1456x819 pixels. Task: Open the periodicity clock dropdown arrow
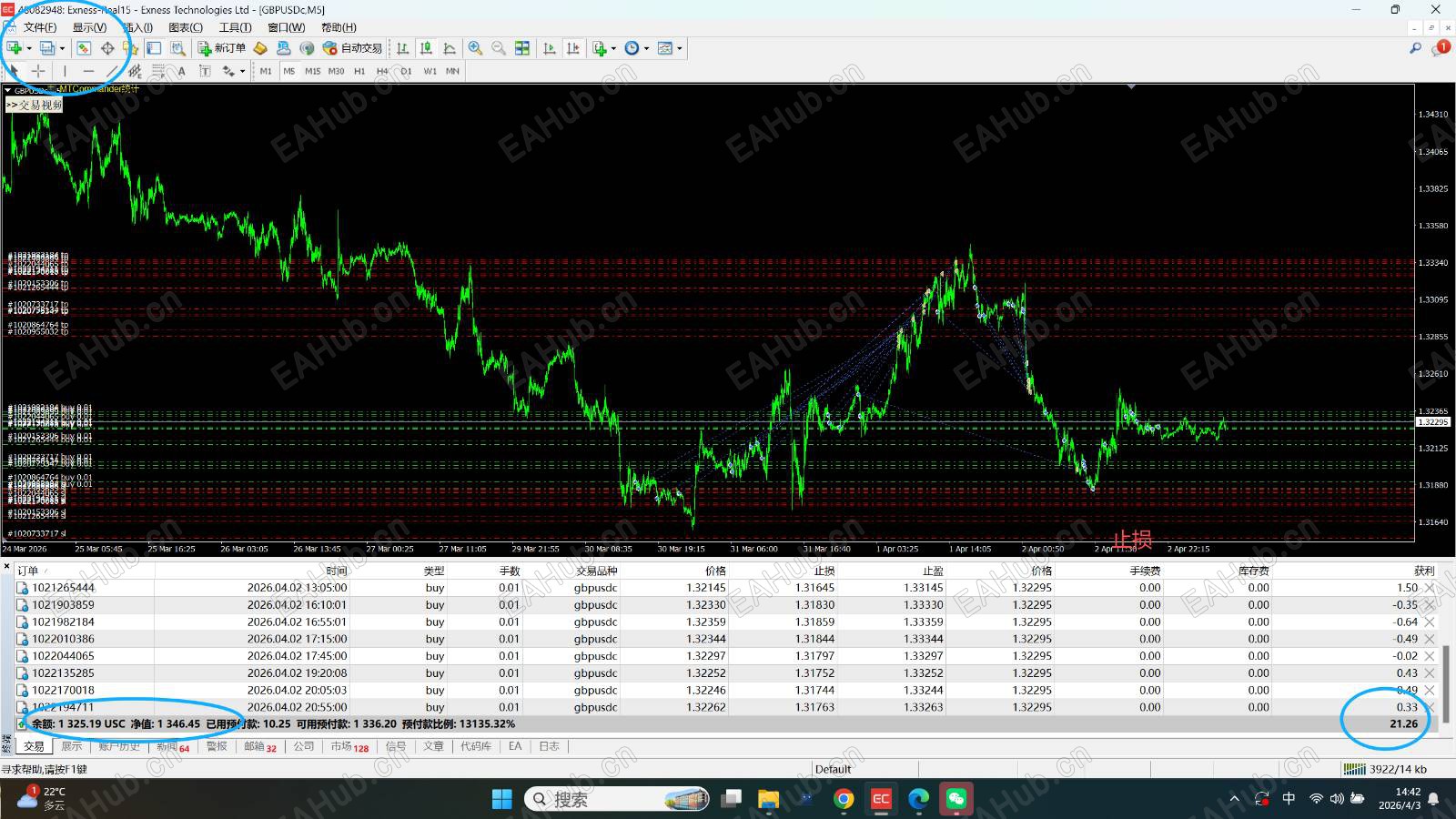pyautogui.click(x=647, y=48)
